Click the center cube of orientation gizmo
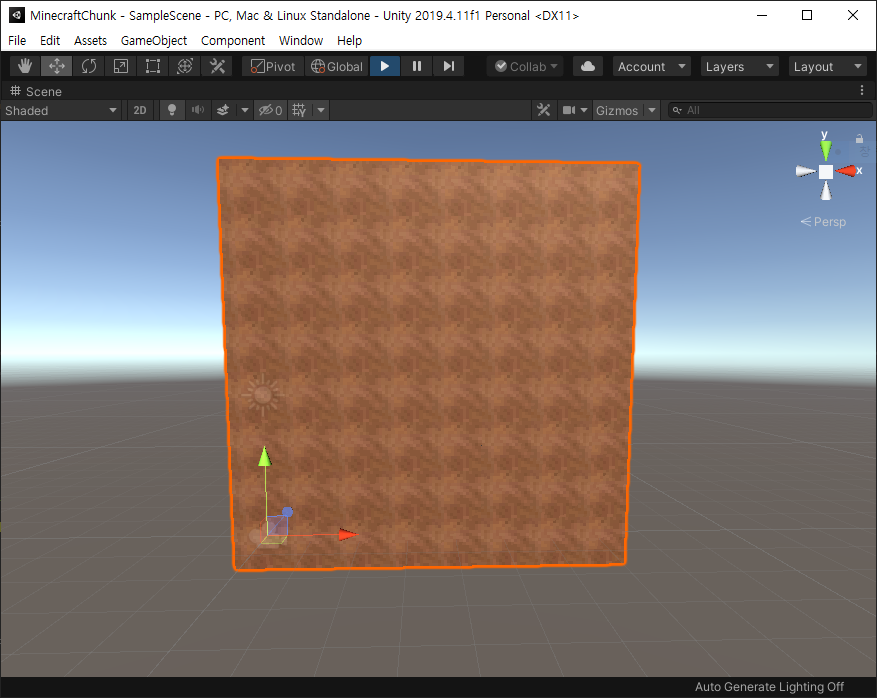Screen dimensions: 877x698 [x=826, y=172]
